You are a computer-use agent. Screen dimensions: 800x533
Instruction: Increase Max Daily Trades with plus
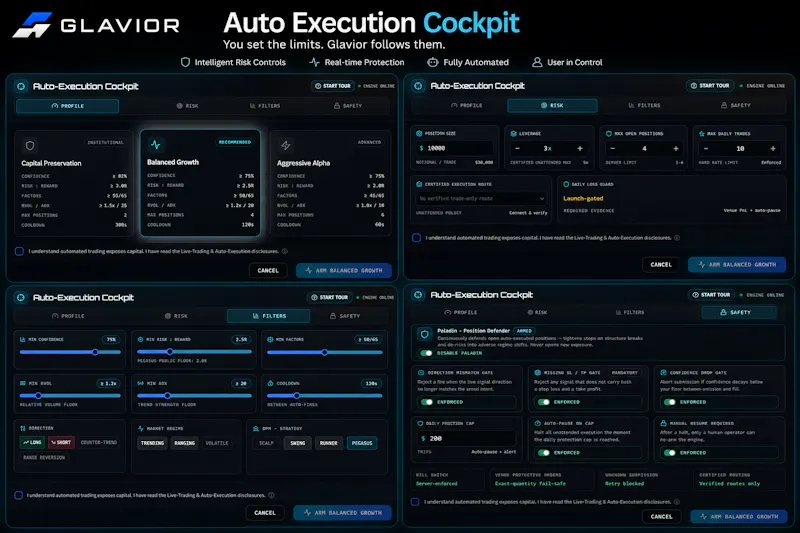click(773, 148)
